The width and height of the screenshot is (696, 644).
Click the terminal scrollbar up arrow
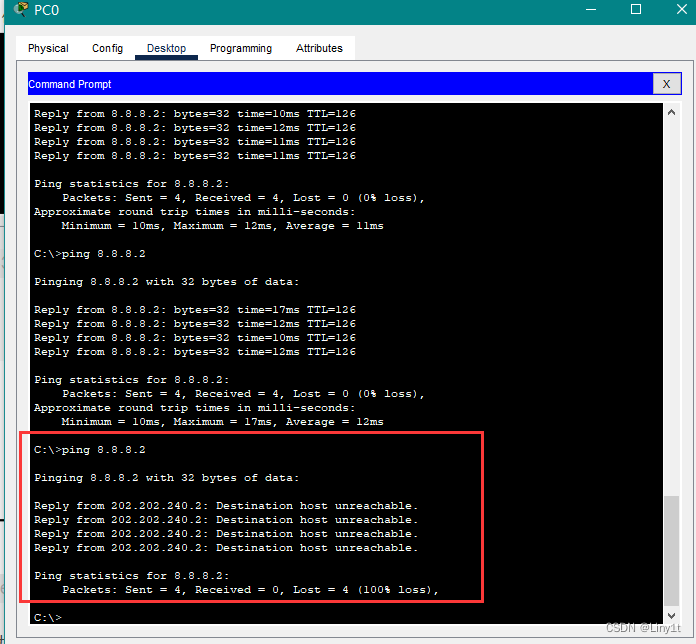(x=671, y=113)
